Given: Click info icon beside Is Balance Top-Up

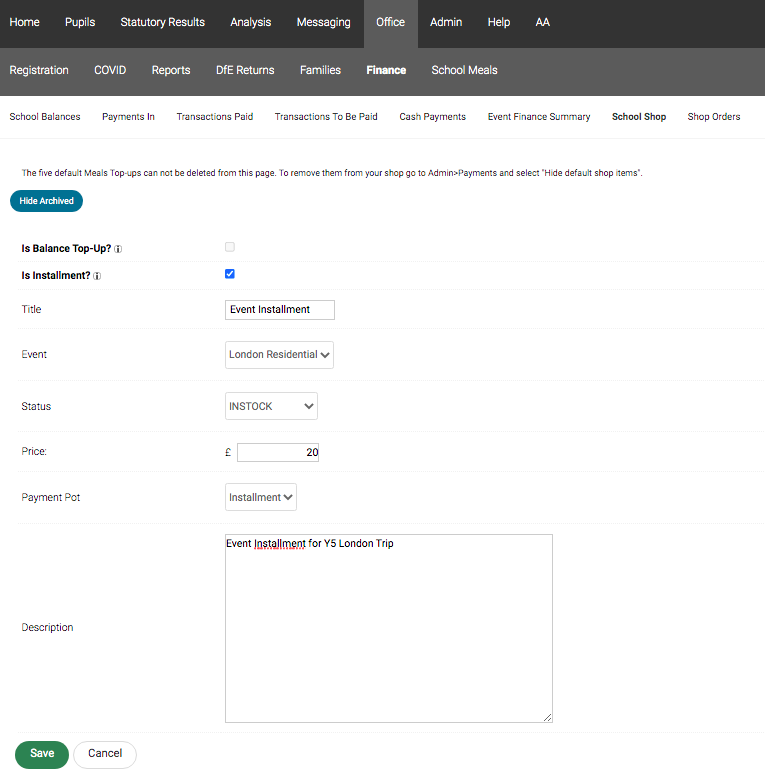Looking at the screenshot, I should pos(119,248).
